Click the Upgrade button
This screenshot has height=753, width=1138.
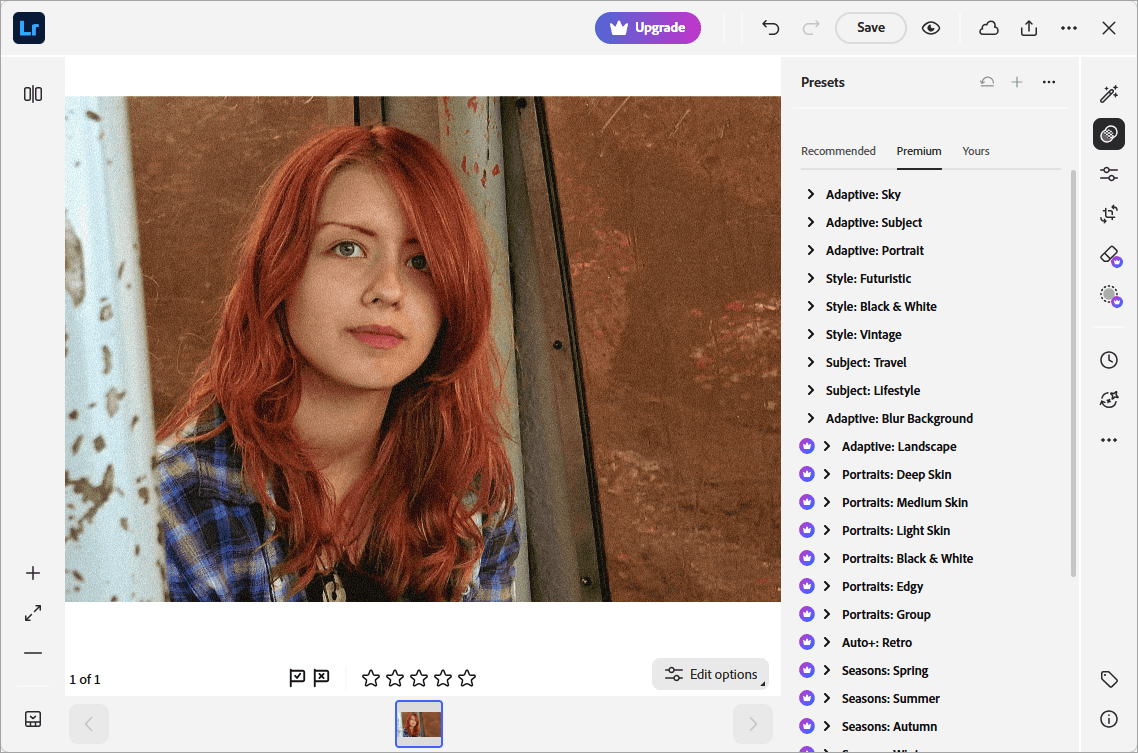click(x=647, y=28)
